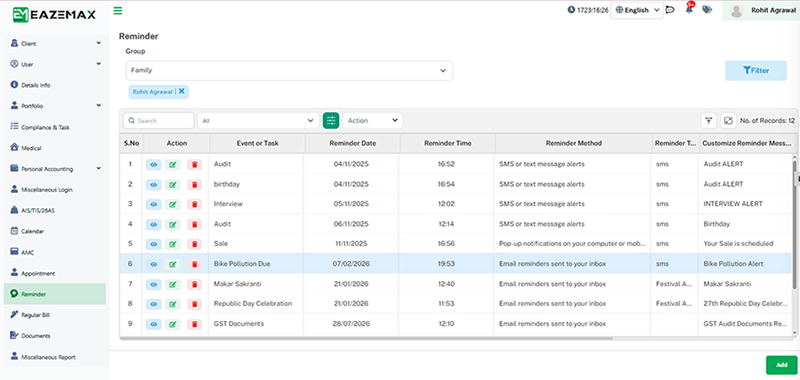Screen dimensions: 800x380
Task: Open Regular Bill in the sidebar
Action: point(55,315)
